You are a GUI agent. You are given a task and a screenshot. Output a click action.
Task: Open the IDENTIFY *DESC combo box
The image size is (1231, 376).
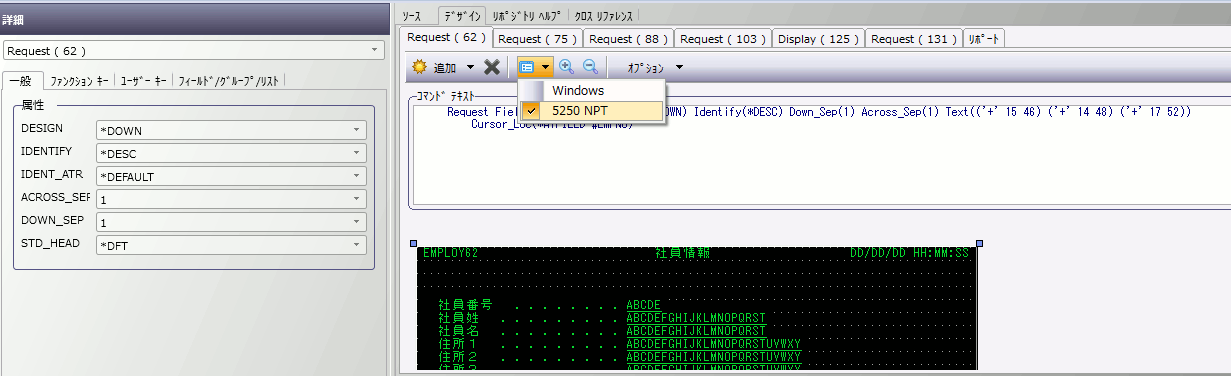point(231,153)
